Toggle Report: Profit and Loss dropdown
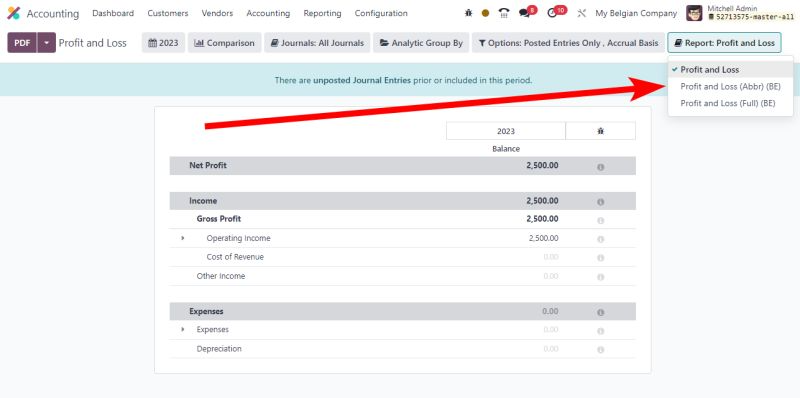 tap(724, 43)
